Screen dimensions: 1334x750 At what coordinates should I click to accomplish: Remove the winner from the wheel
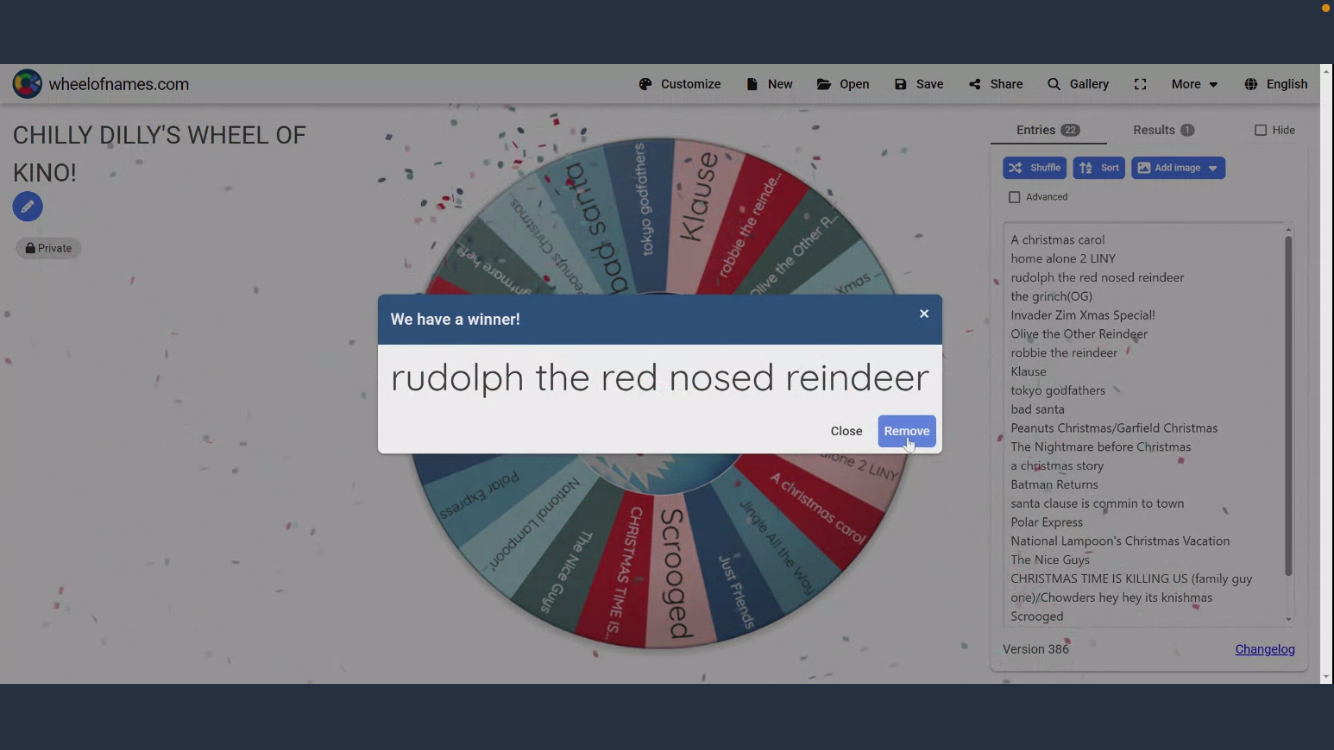point(907,431)
